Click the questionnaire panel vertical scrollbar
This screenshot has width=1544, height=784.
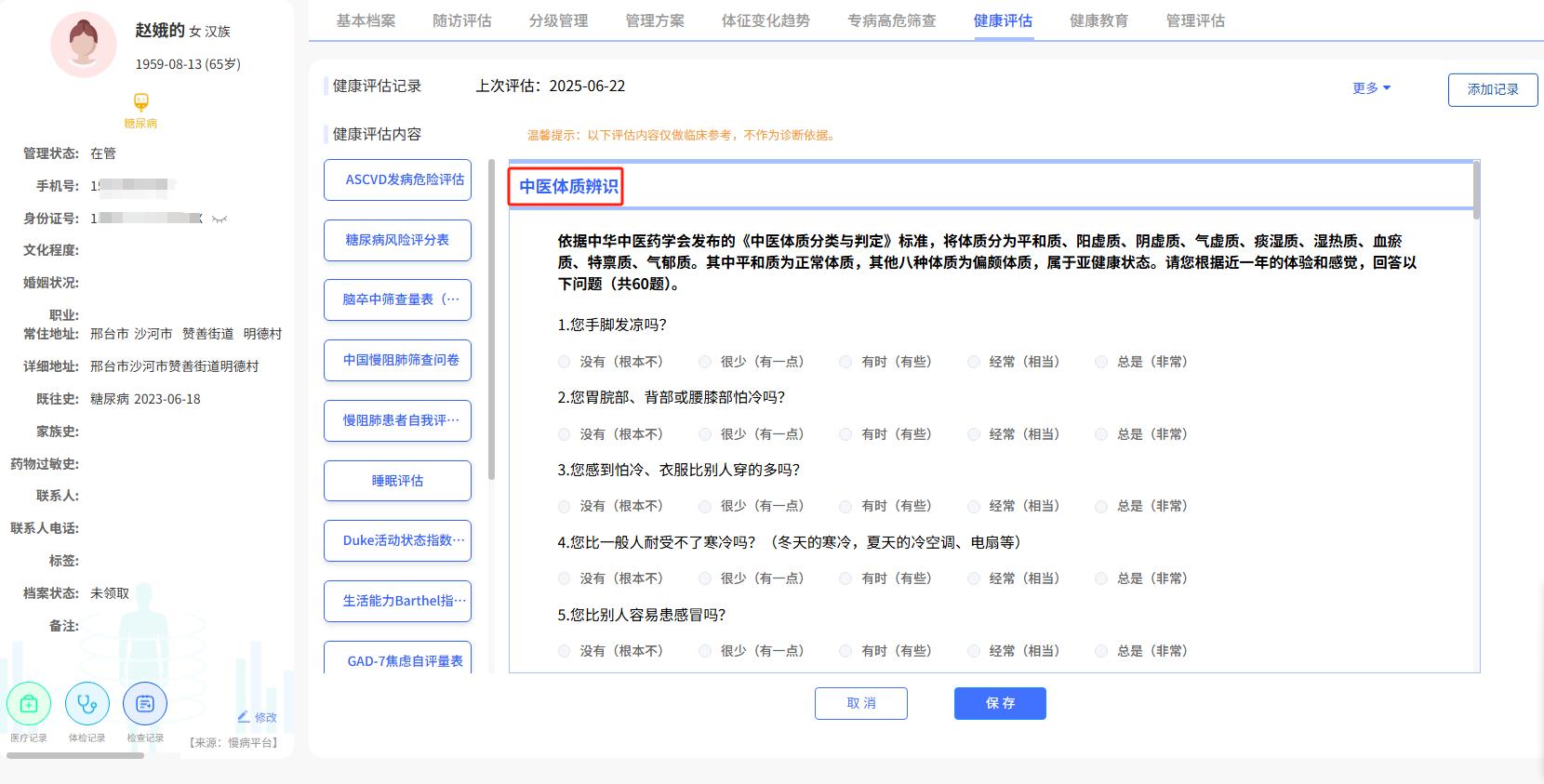[1477, 191]
